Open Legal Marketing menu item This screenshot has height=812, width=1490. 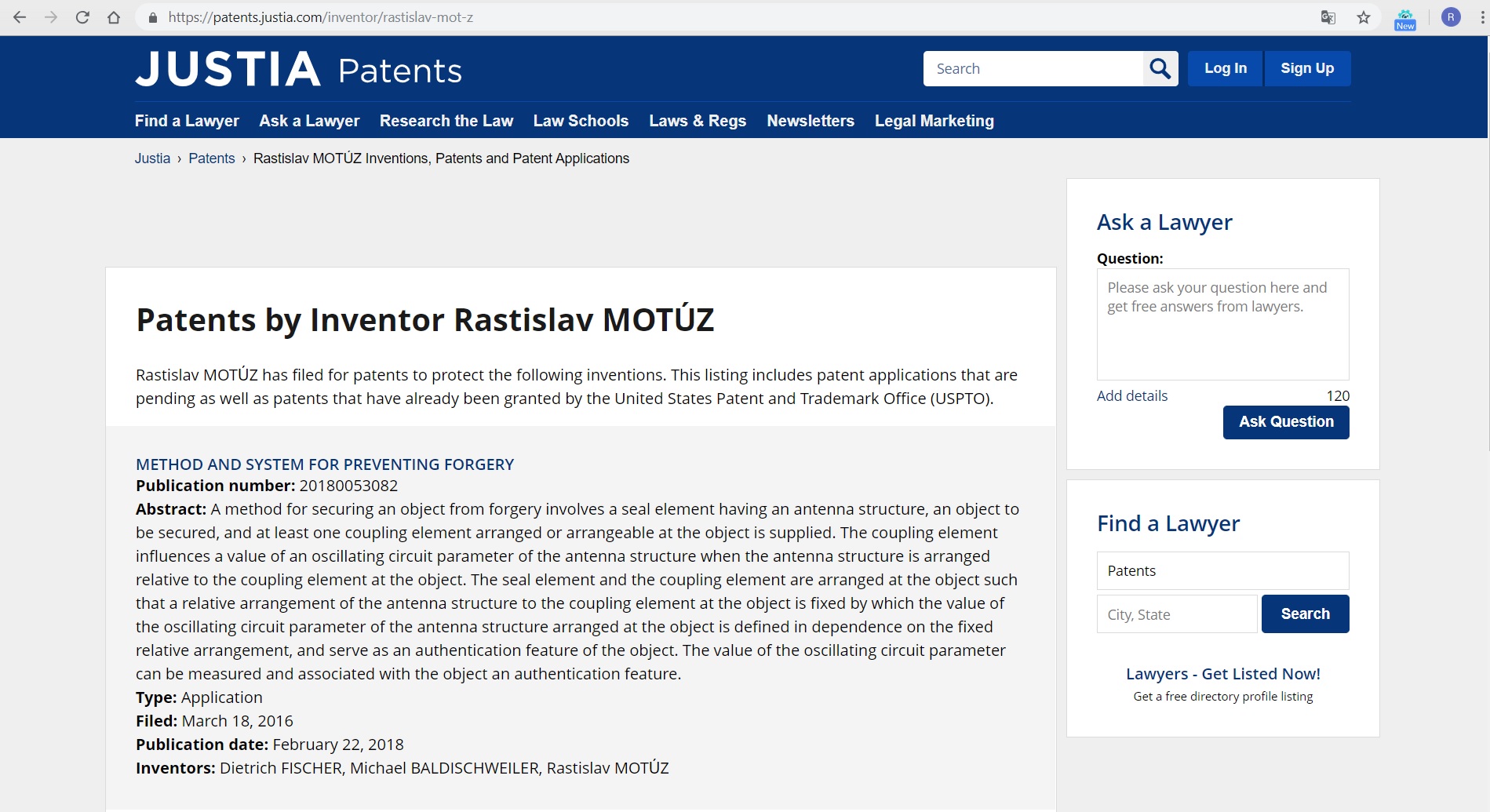(x=934, y=121)
